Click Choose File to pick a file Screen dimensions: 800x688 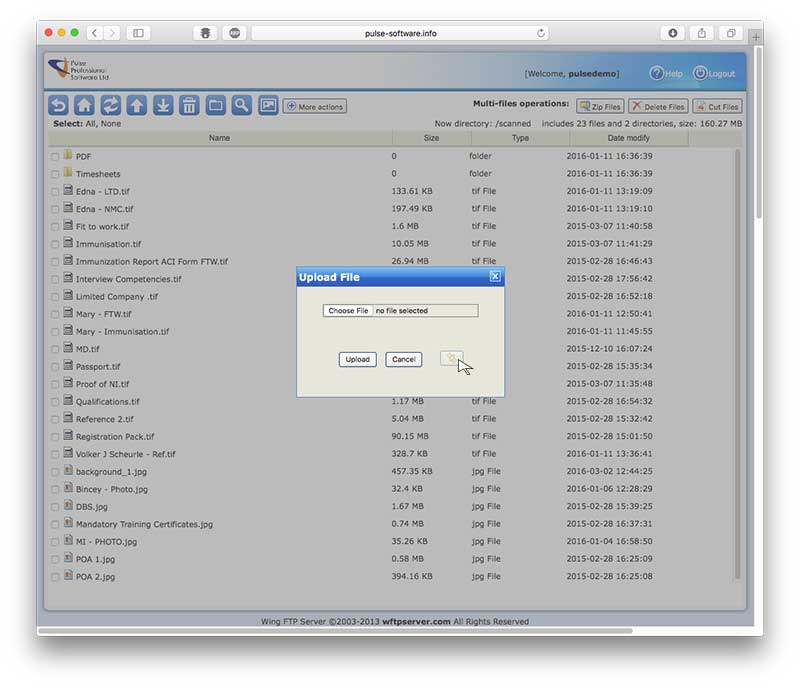coord(348,311)
